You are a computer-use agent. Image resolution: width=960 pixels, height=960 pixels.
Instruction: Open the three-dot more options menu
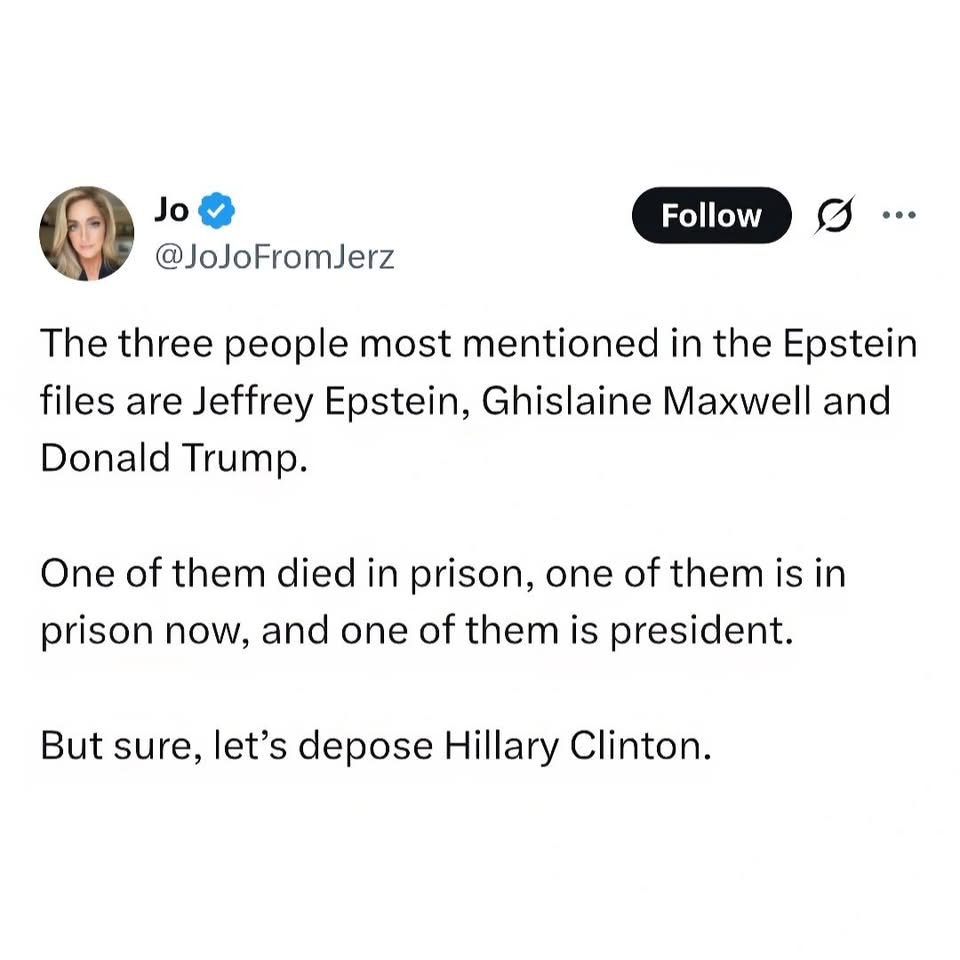[896, 214]
